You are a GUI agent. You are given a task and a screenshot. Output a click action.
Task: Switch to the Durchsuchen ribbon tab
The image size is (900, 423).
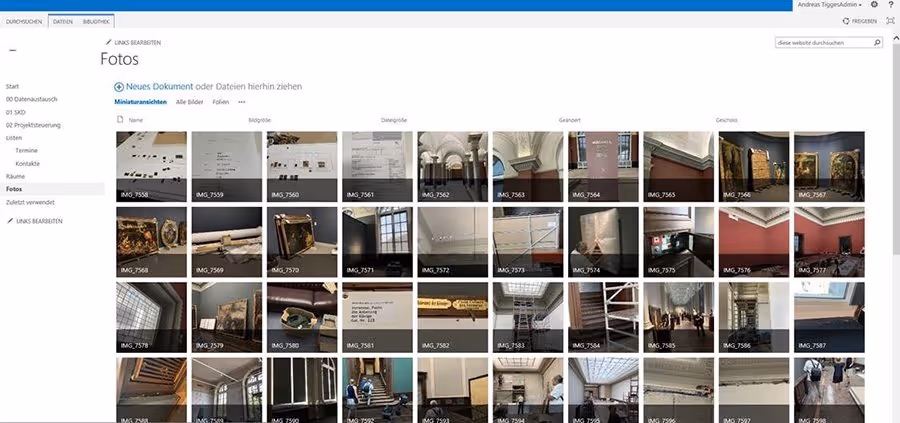[x=24, y=21]
